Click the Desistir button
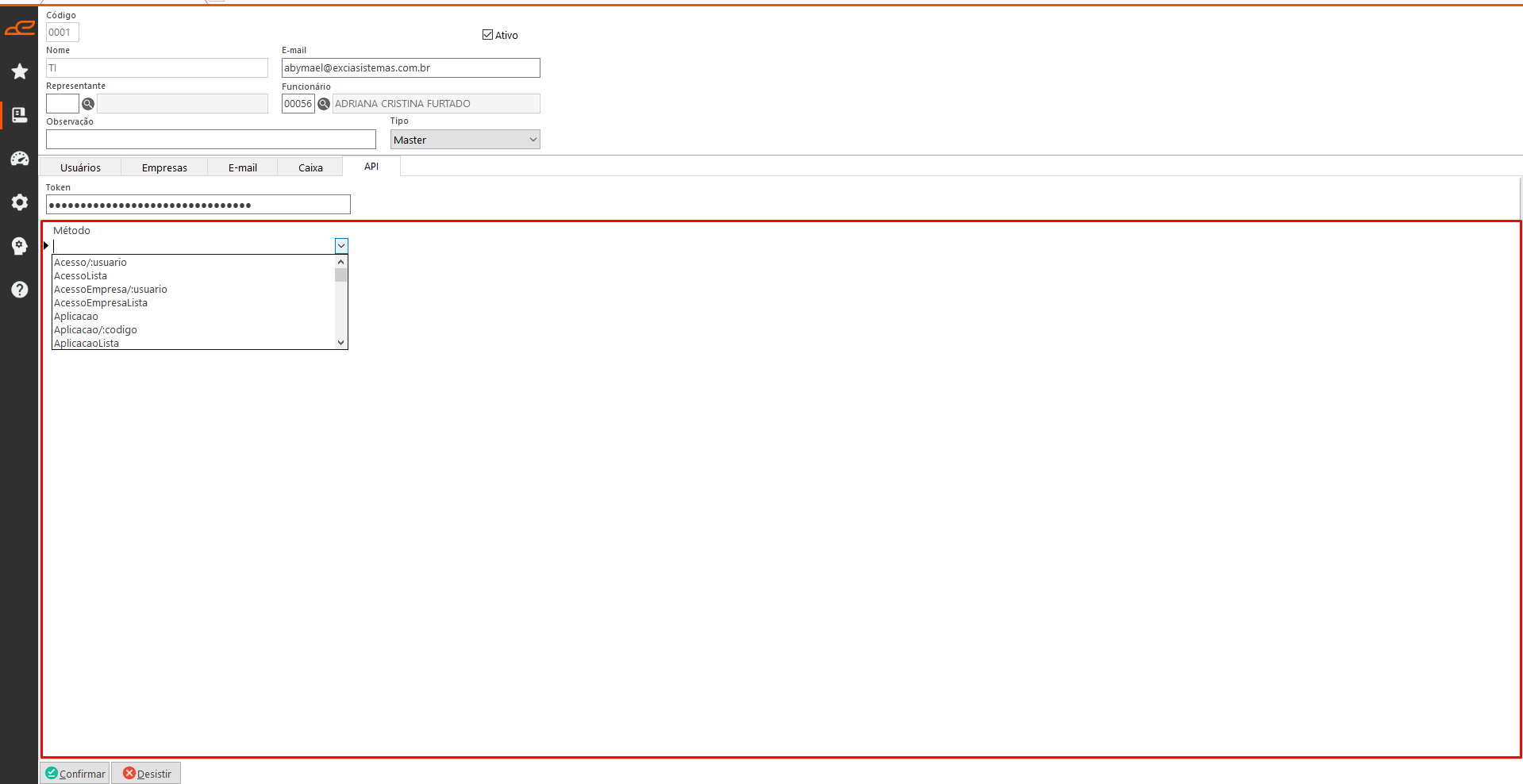This screenshot has width=1523, height=784. coord(147,774)
